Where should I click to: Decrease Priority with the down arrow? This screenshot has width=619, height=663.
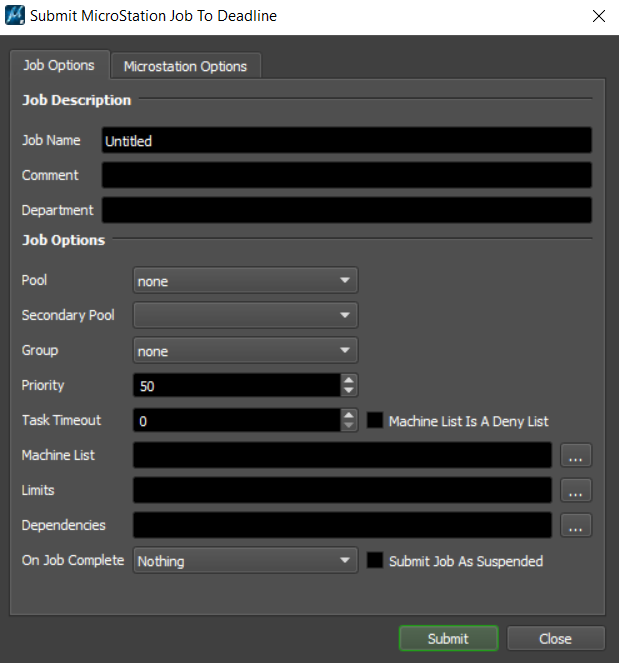(x=349, y=391)
